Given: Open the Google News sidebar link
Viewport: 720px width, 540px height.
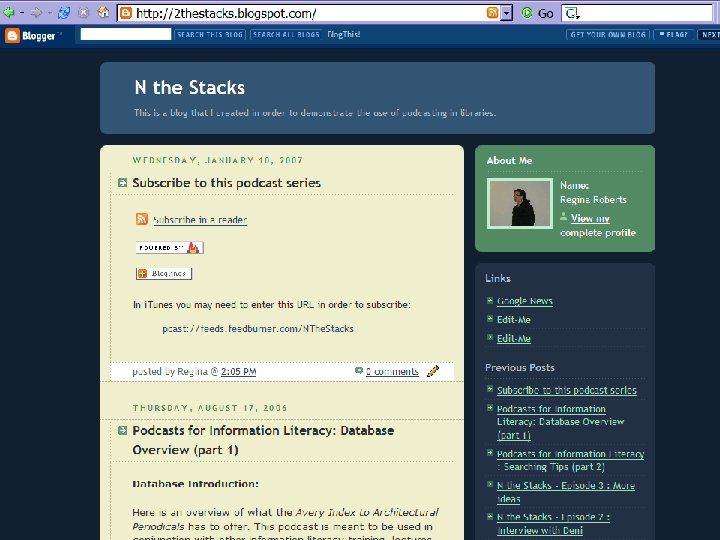Looking at the screenshot, I should (x=525, y=301).
